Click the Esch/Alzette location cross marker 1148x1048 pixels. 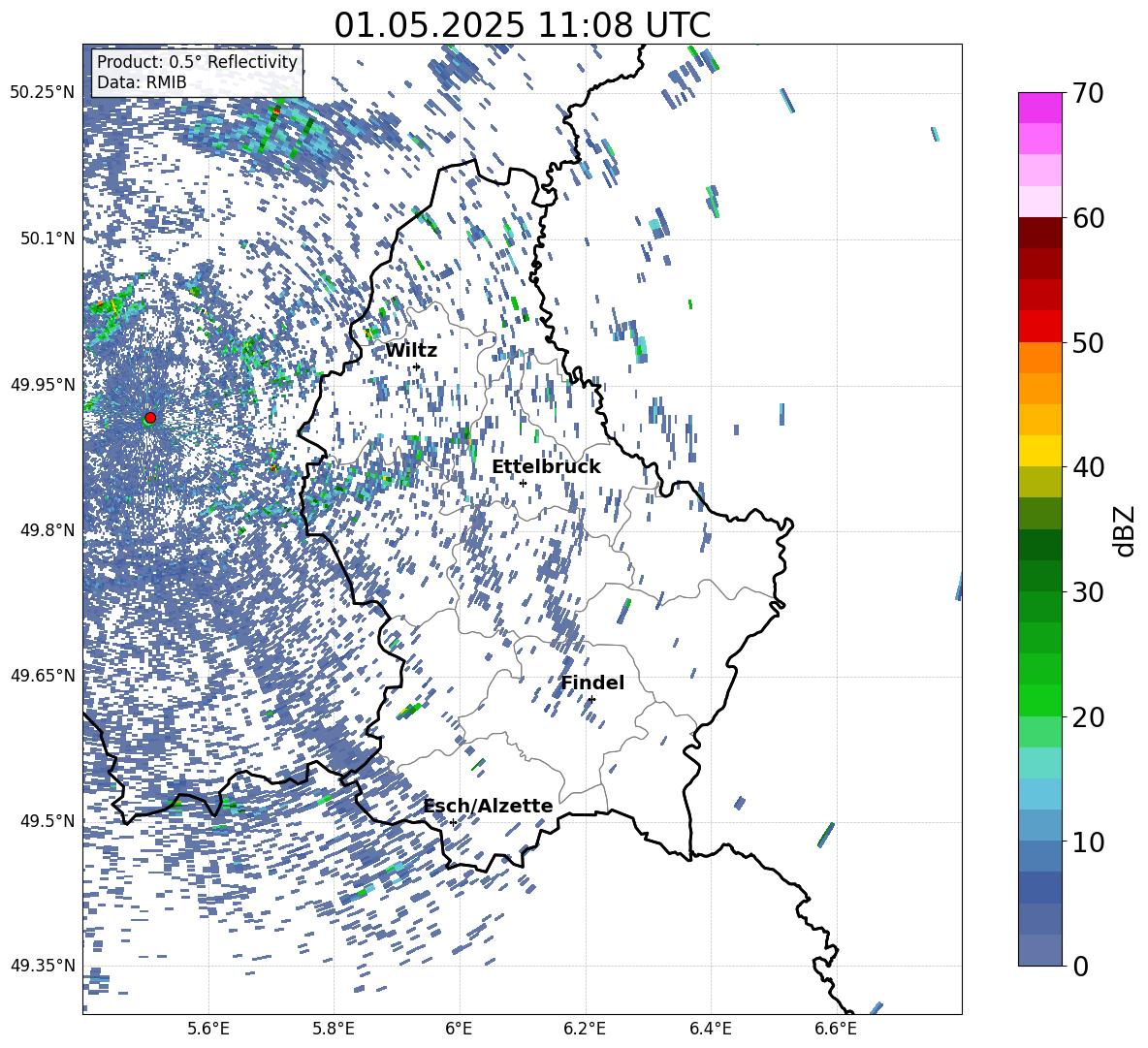pyautogui.click(x=453, y=822)
